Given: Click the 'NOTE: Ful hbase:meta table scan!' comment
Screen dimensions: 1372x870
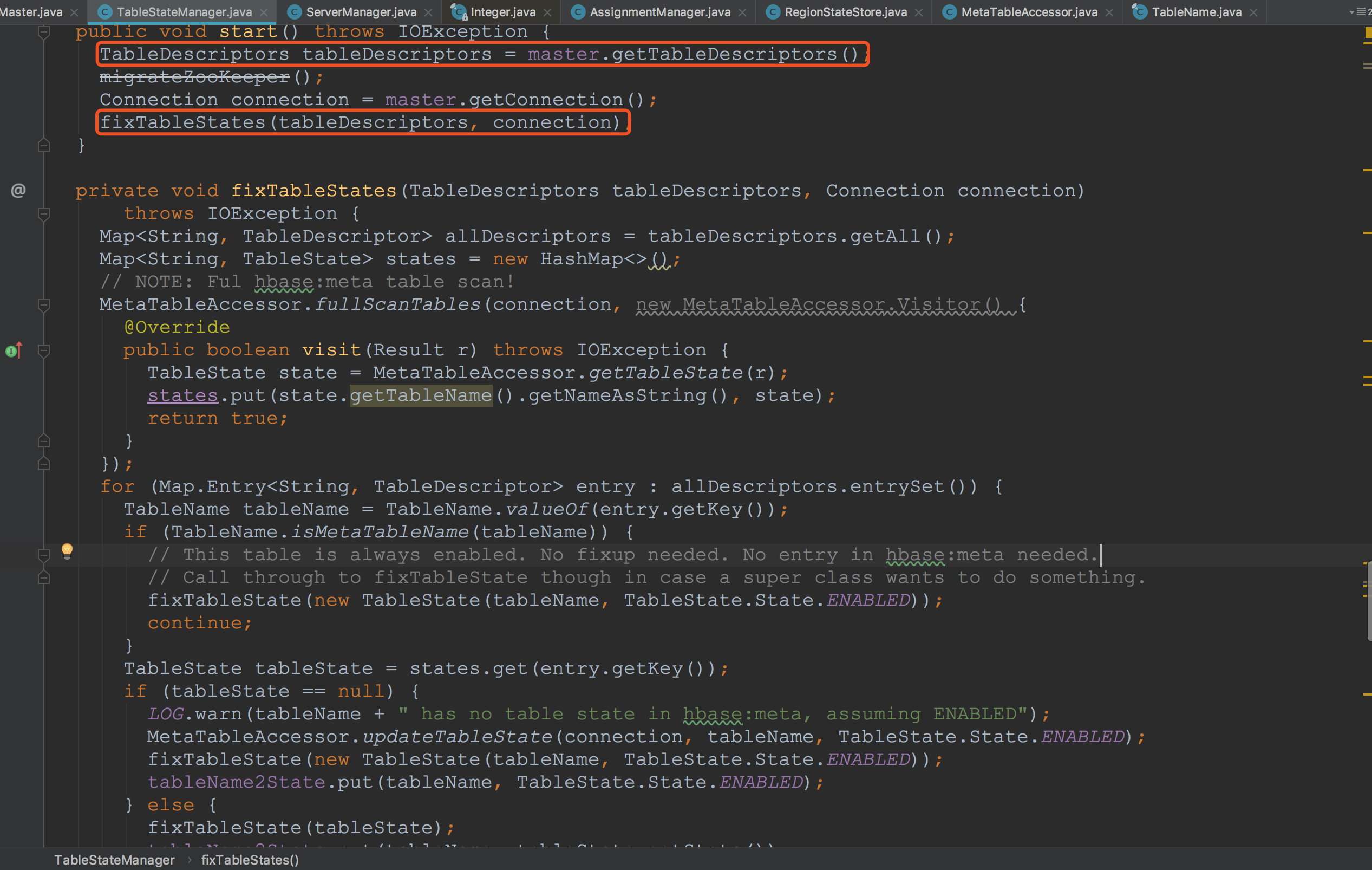Looking at the screenshot, I should [307, 282].
